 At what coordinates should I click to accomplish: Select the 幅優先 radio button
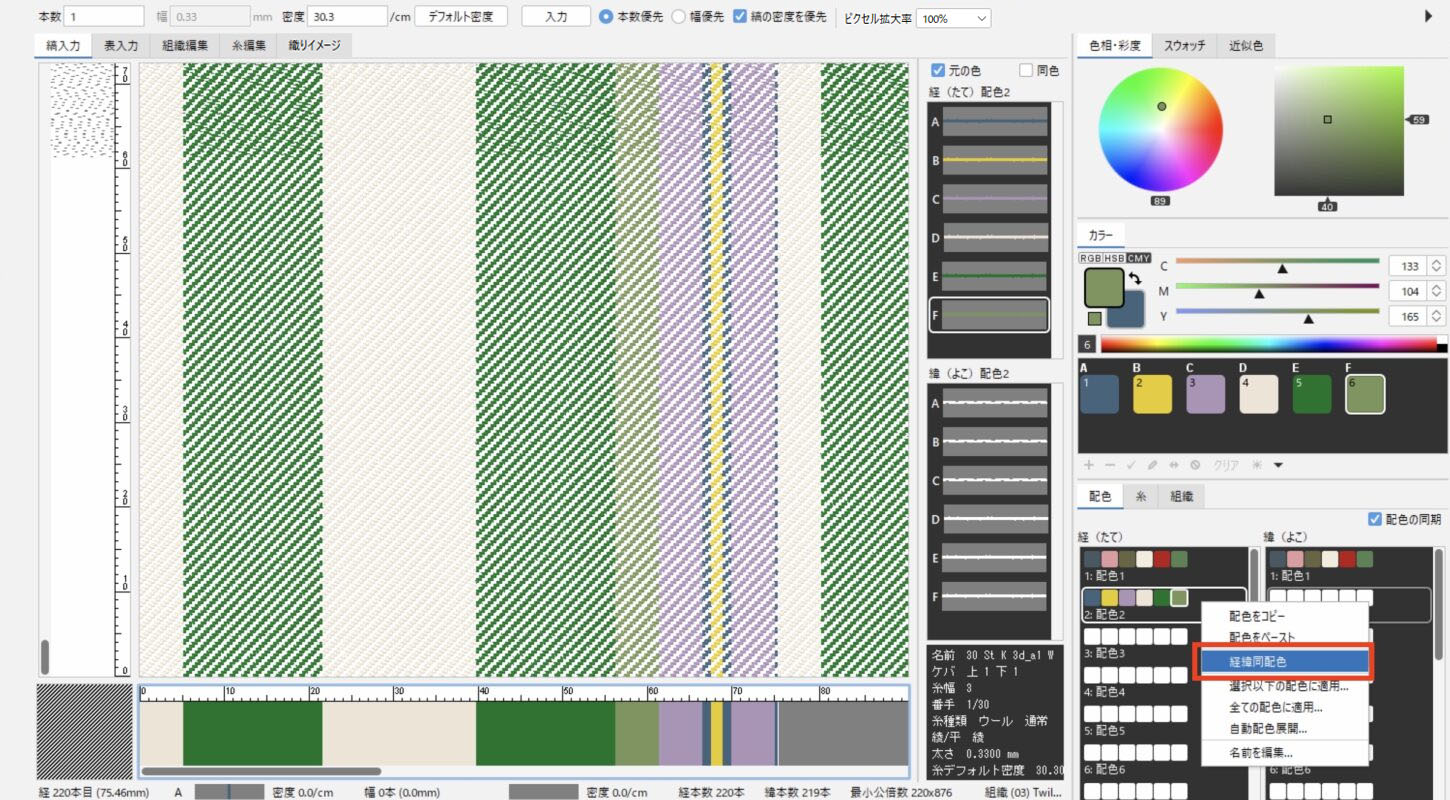point(679,17)
